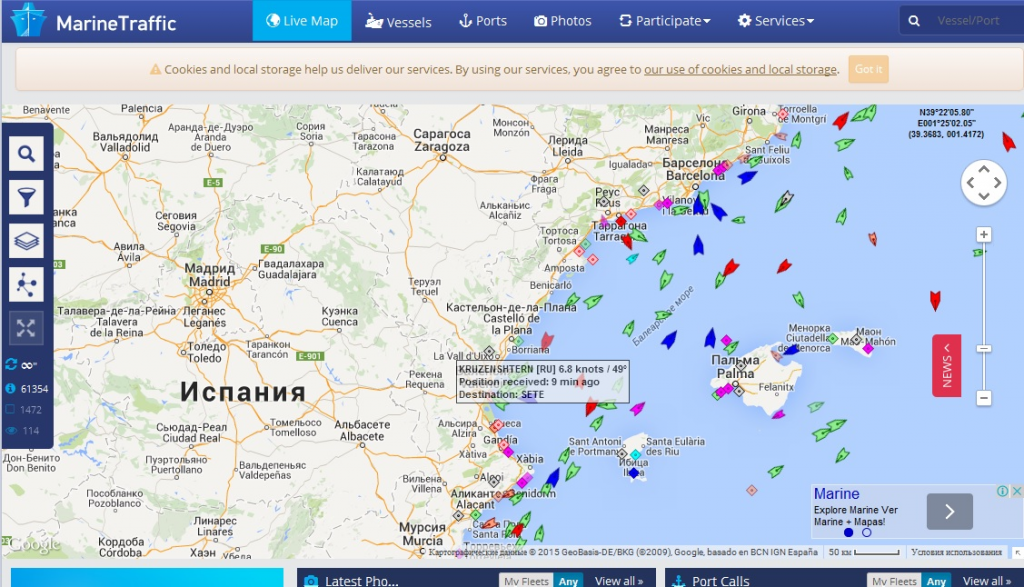Select the magenta marker at Maó-Mahón
1024x587 pixels.
(868, 349)
